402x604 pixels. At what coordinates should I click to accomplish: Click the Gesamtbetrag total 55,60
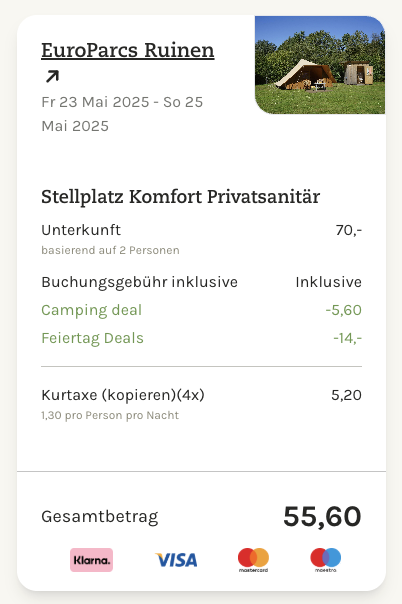pyautogui.click(x=322, y=516)
